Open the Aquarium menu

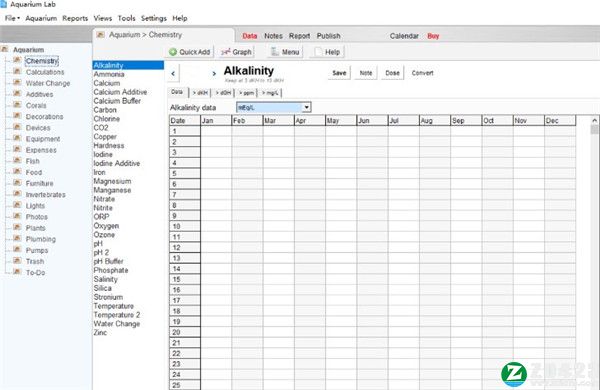coord(41,18)
